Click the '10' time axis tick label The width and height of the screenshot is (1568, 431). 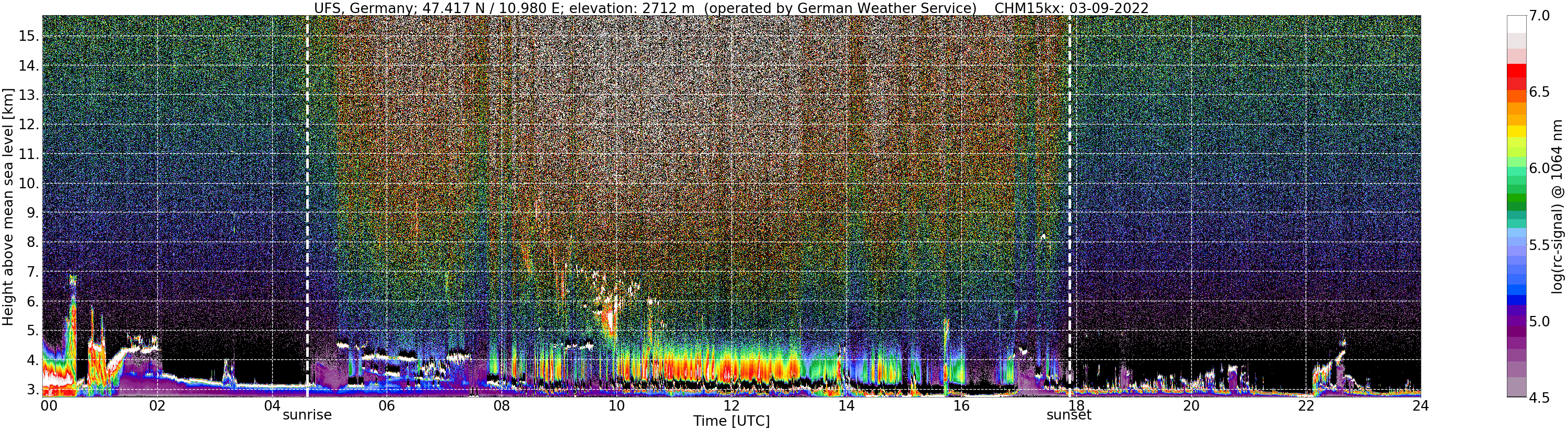(x=616, y=406)
